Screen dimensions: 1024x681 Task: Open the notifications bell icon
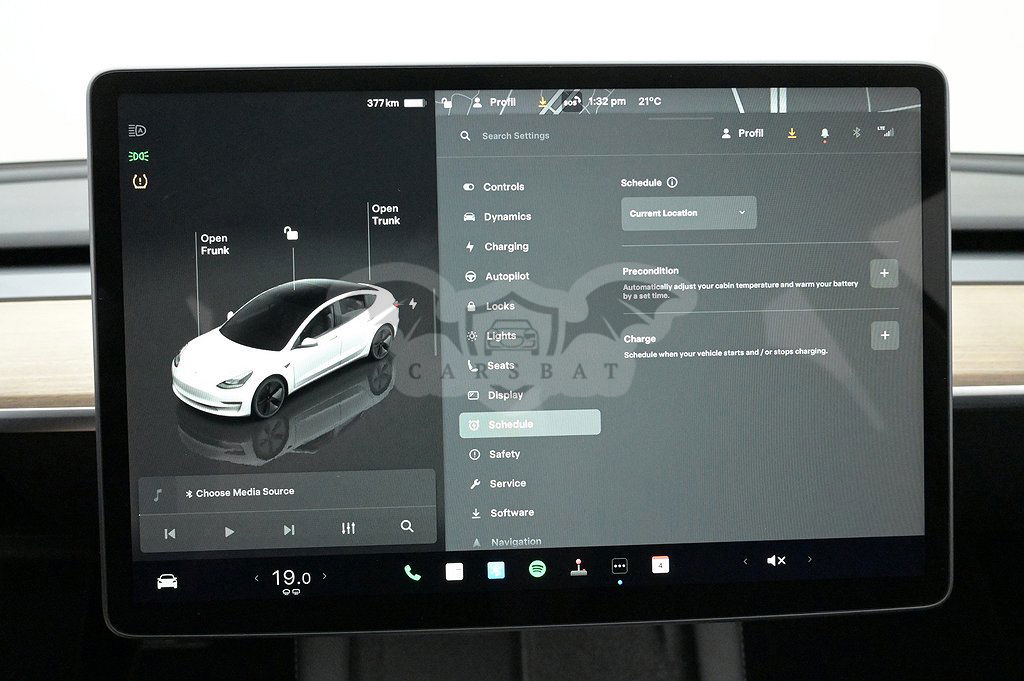pyautogui.click(x=825, y=133)
